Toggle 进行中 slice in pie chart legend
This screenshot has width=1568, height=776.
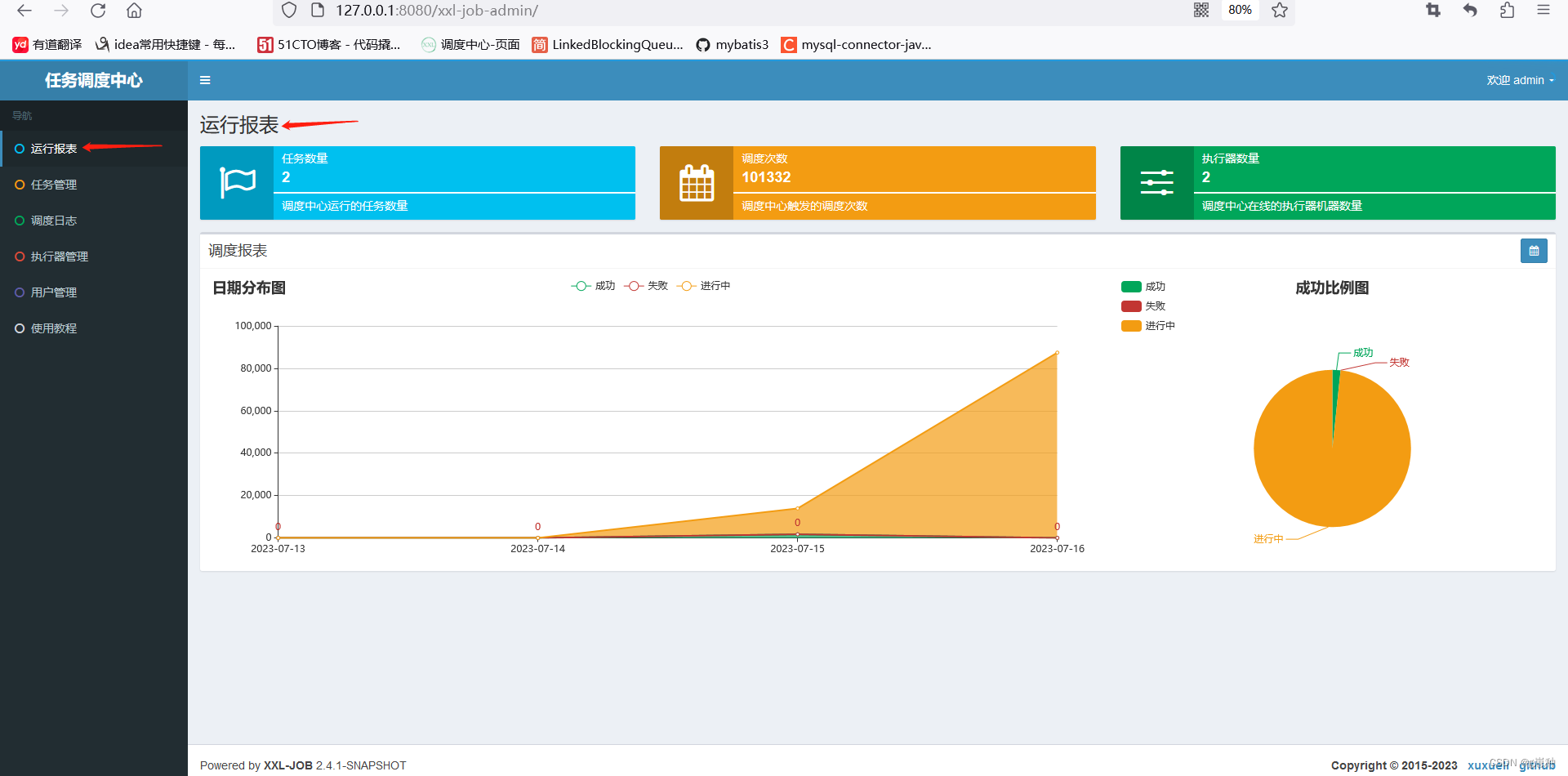(x=1148, y=326)
